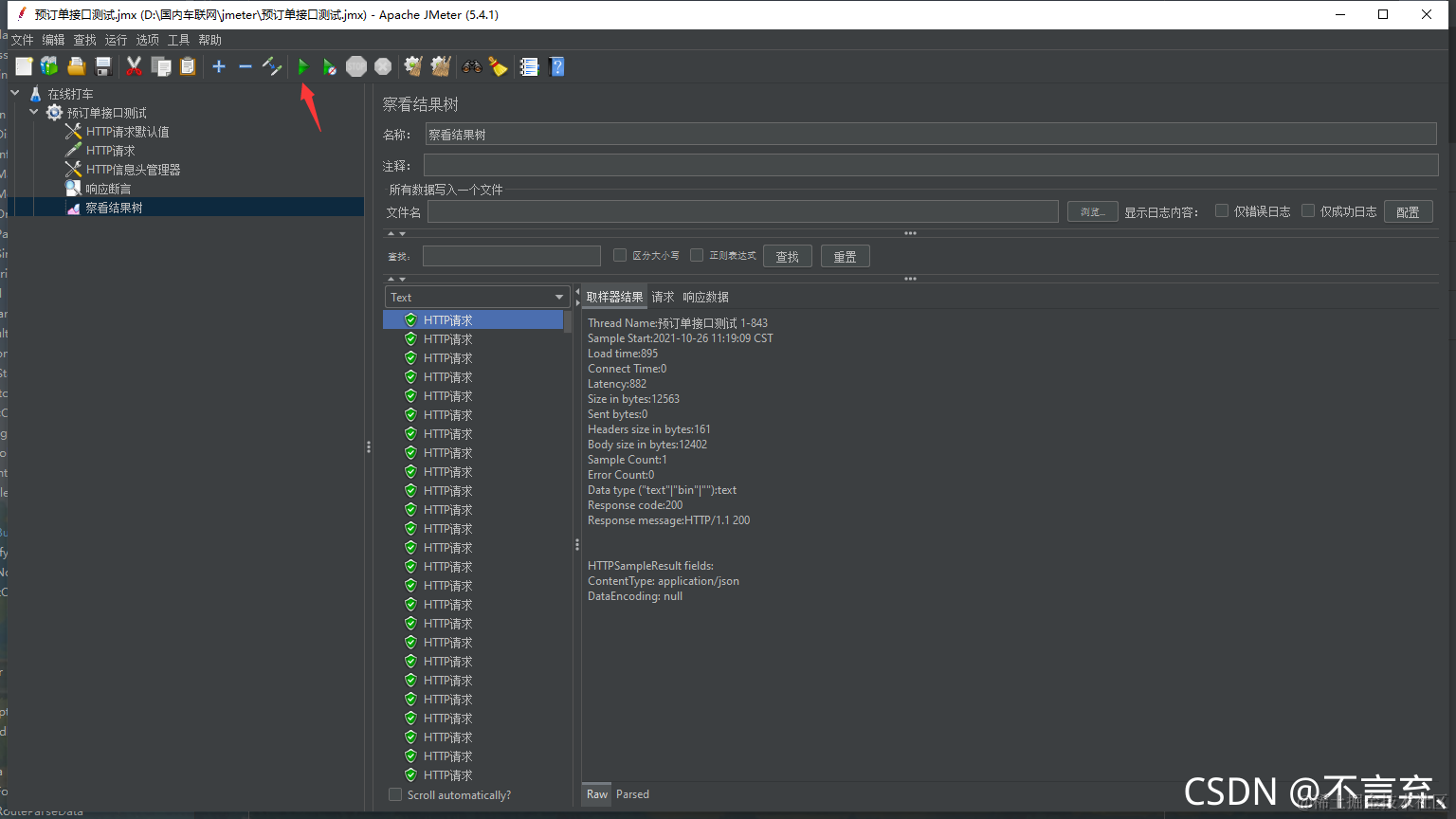Click the Clear all double broom icon
The width and height of the screenshot is (1456, 819).
[440, 66]
